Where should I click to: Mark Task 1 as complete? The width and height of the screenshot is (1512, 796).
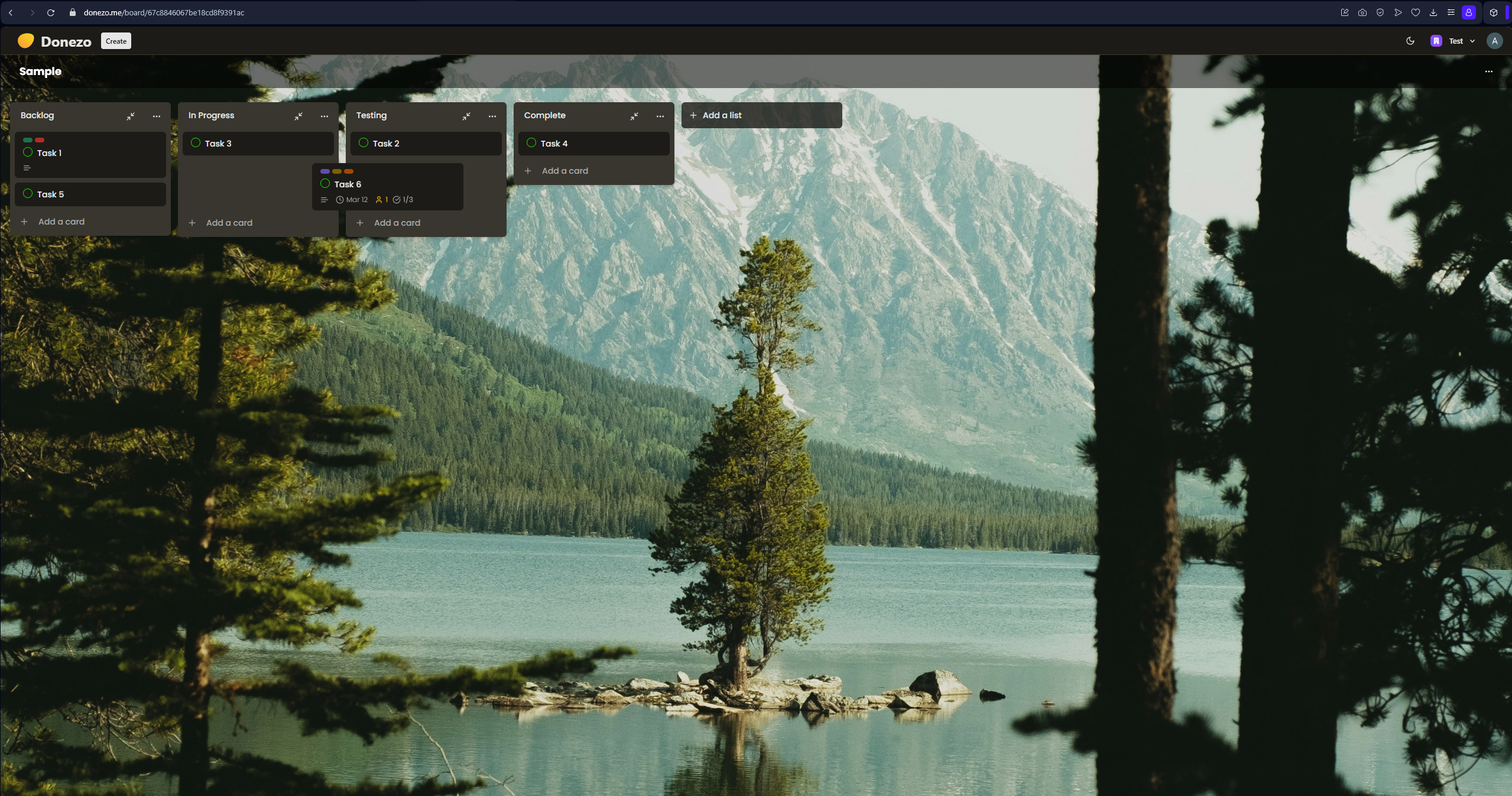click(x=28, y=152)
